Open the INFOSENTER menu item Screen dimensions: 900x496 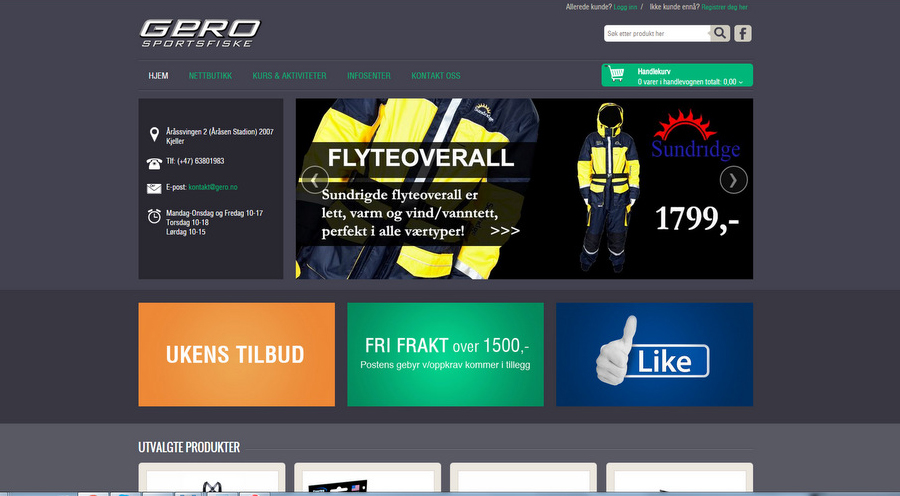pos(368,76)
